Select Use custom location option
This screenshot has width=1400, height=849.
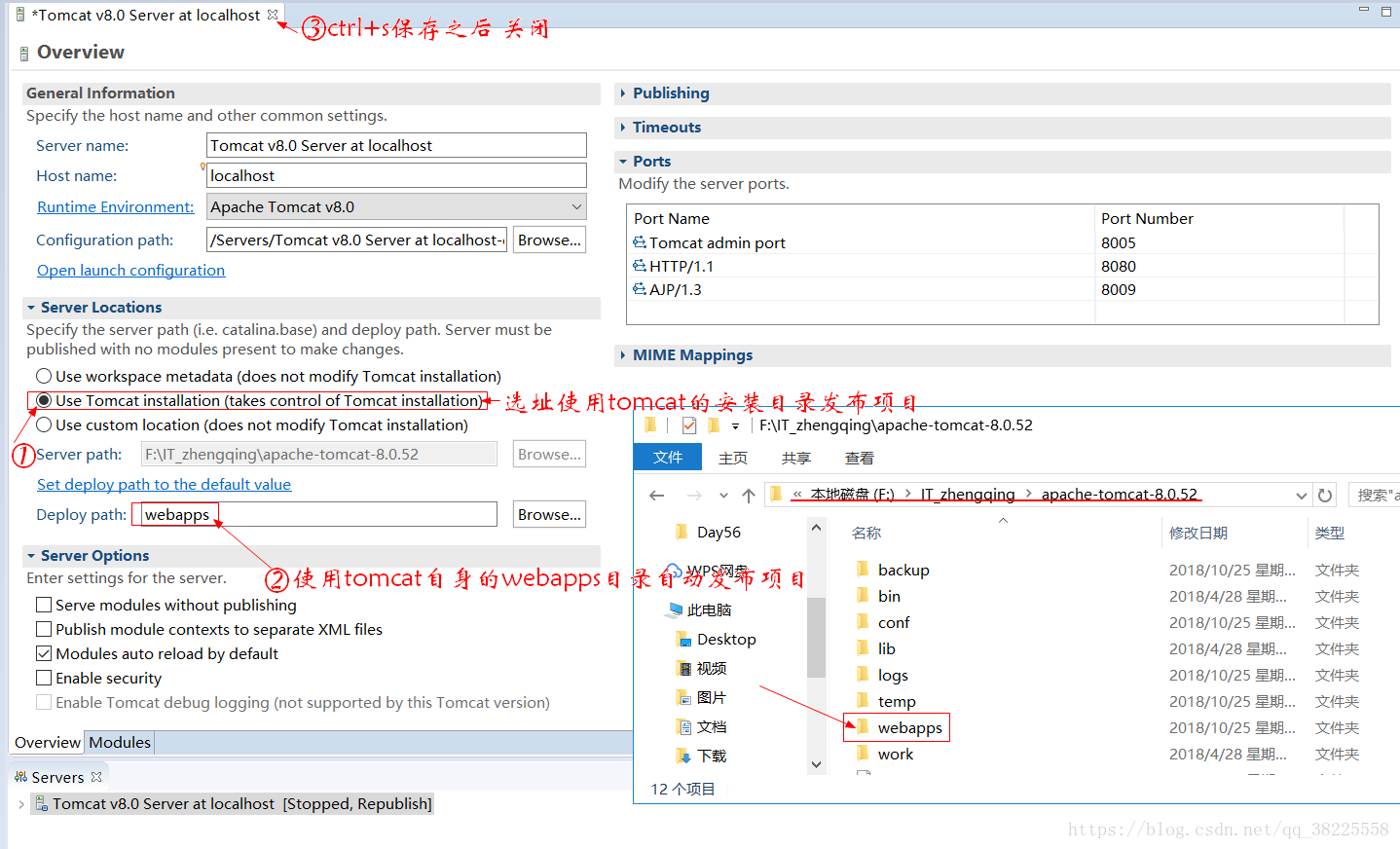(44, 424)
